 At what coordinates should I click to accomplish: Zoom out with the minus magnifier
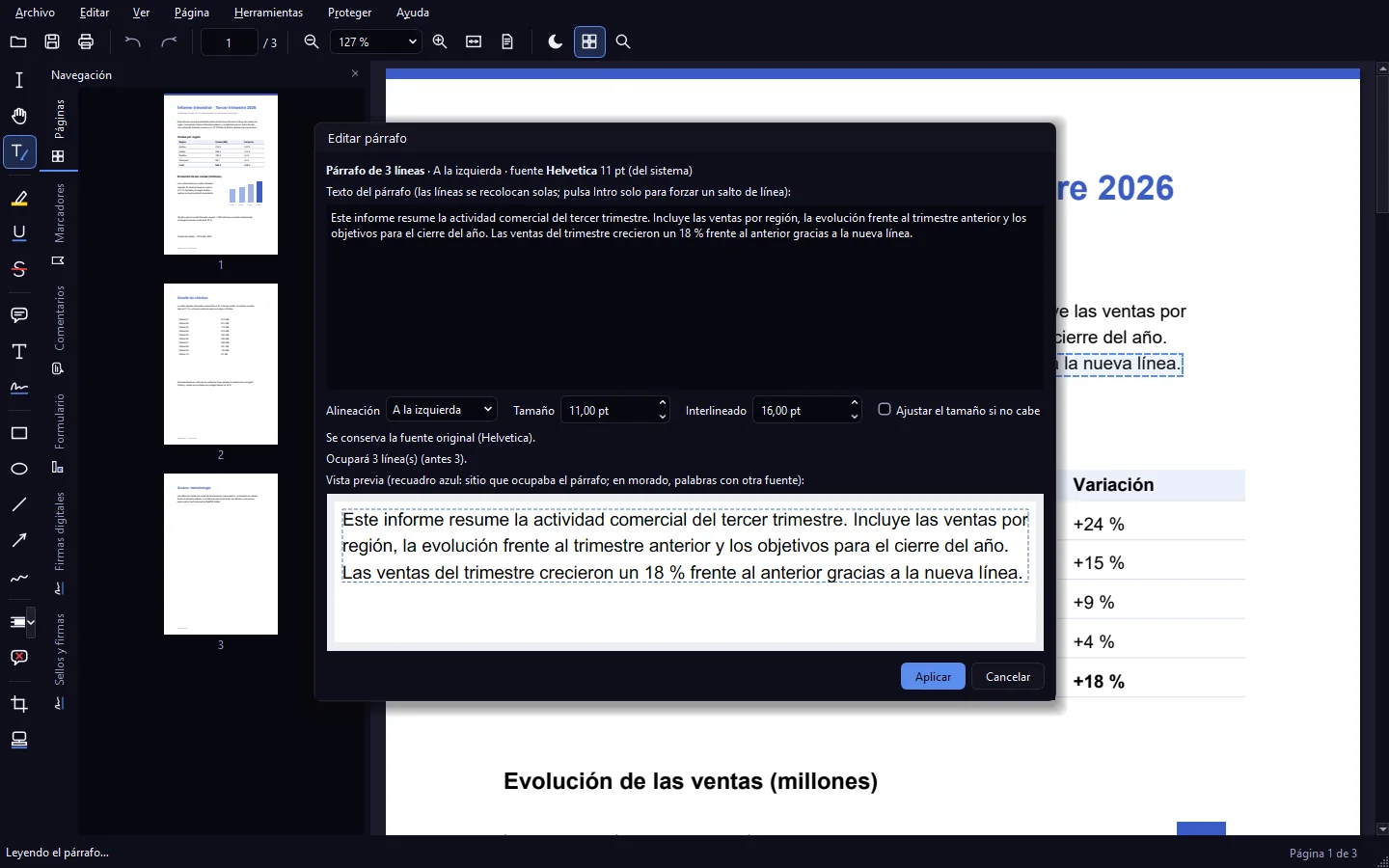(312, 41)
